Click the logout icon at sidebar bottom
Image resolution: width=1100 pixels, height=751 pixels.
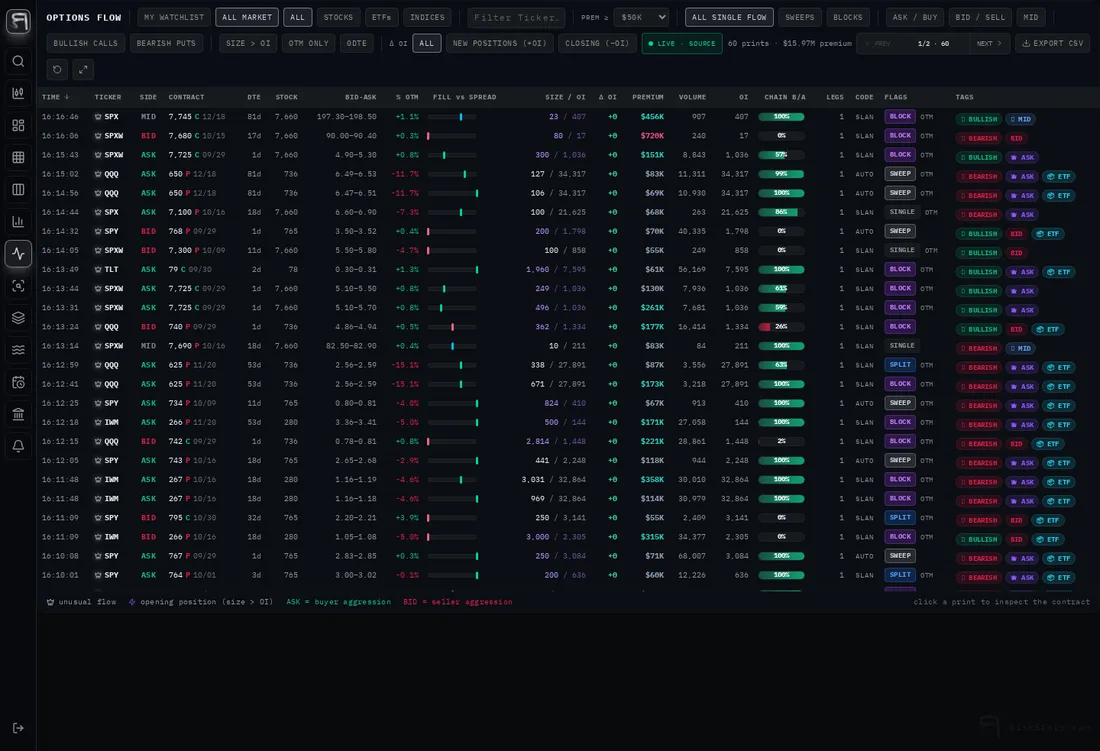18,728
